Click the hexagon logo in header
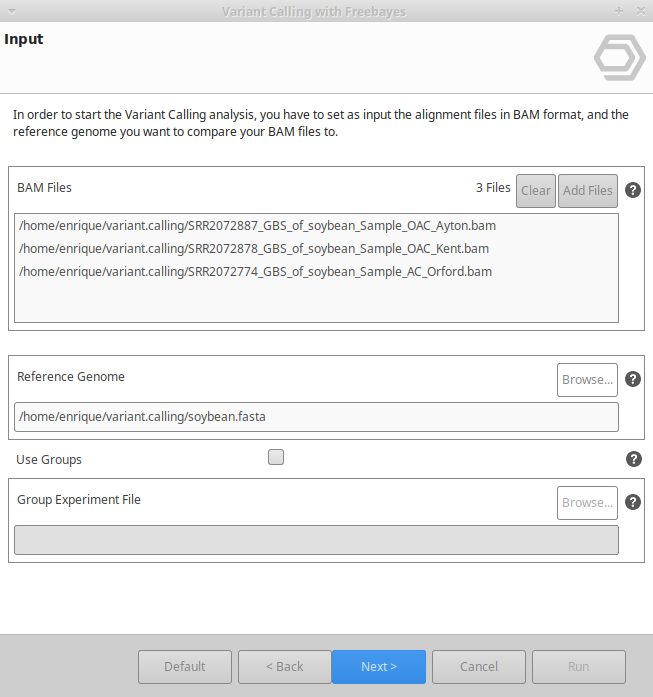 click(619, 57)
